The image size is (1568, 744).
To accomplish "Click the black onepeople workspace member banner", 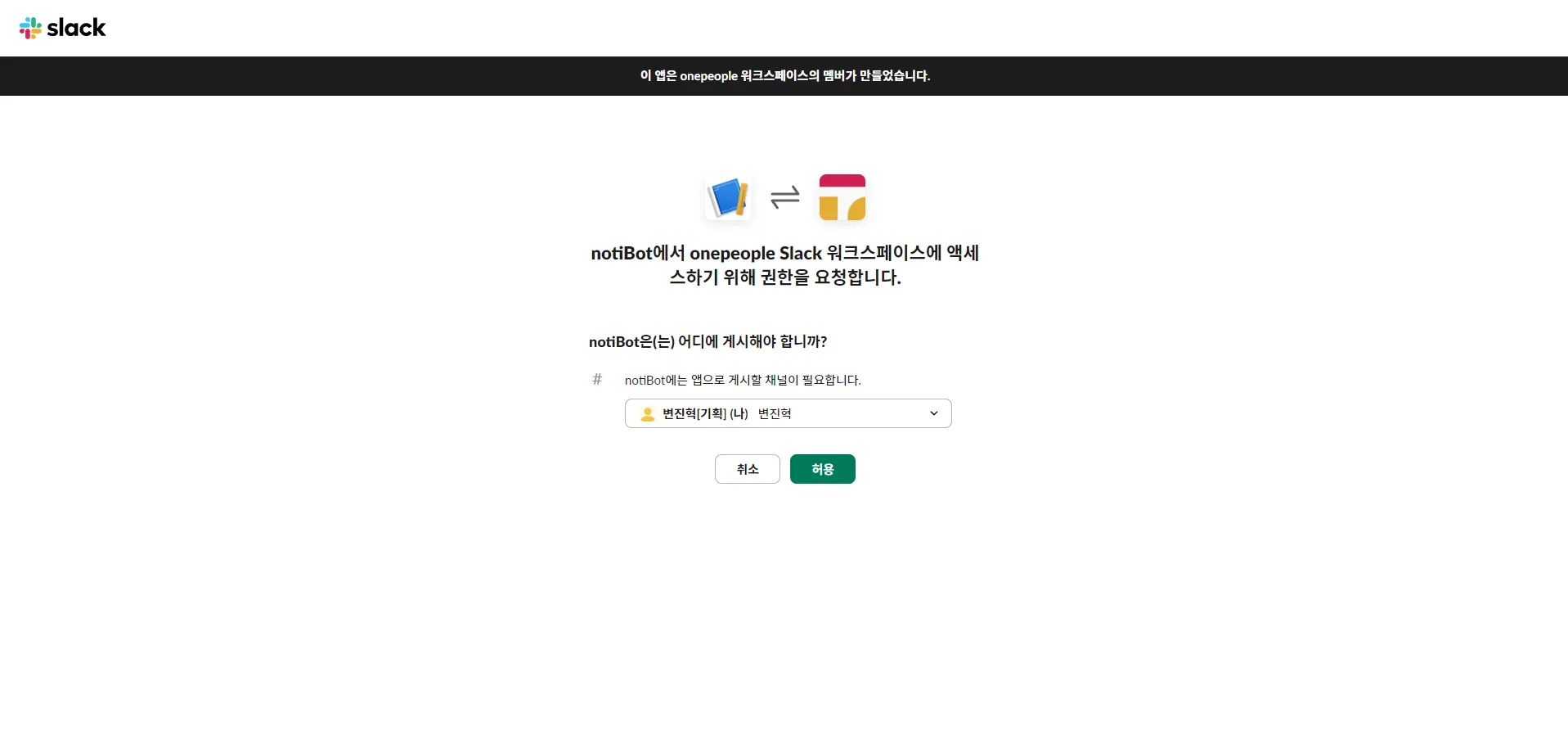I will 784,76.
